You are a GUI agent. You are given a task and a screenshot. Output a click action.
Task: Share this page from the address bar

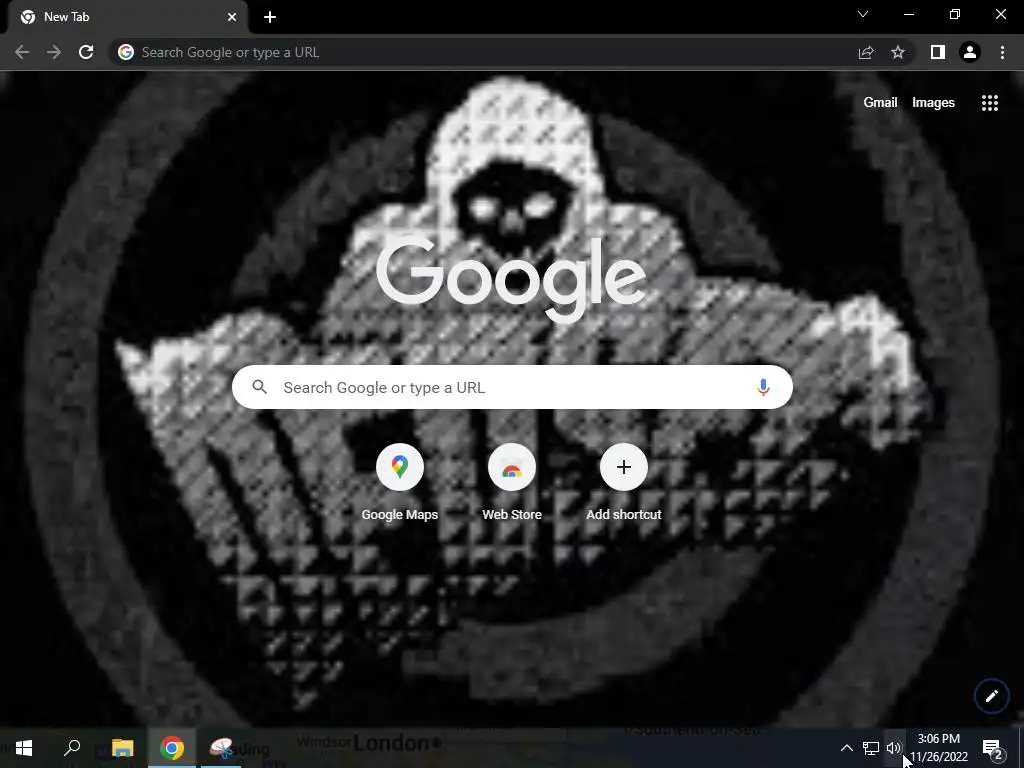866,52
